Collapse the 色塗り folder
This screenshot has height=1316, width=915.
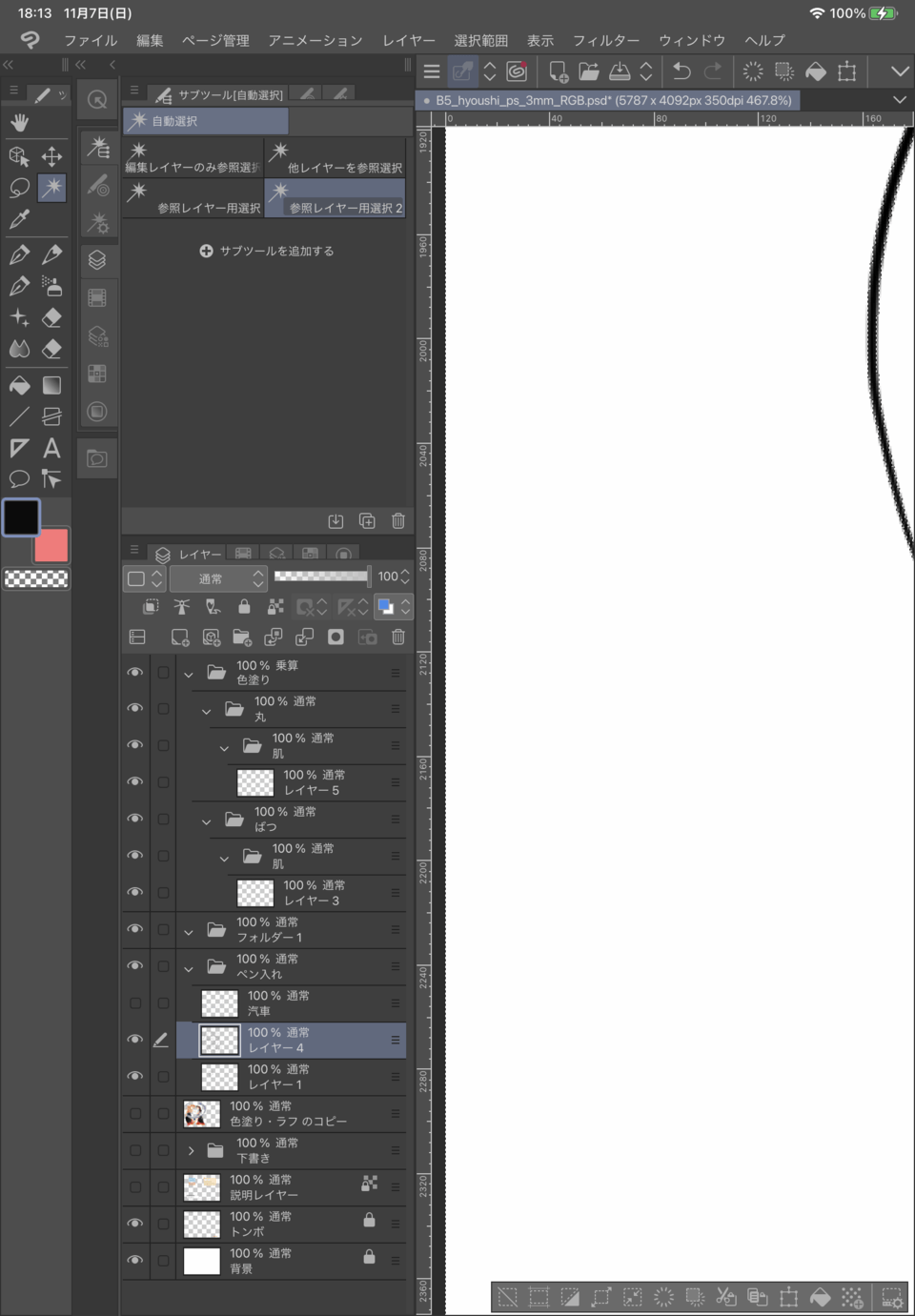[x=189, y=674]
